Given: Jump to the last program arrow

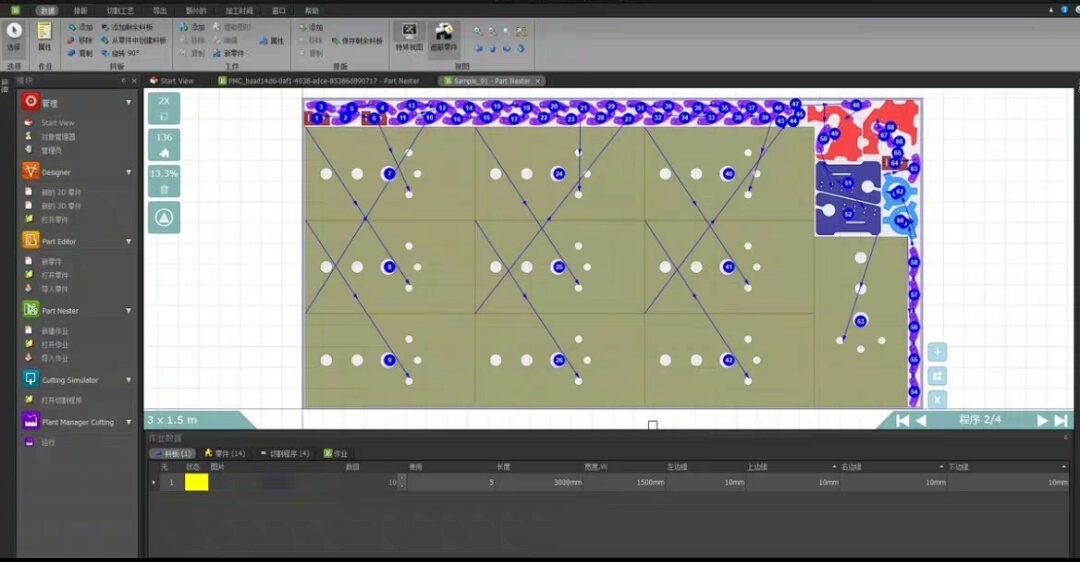Looking at the screenshot, I should tap(1061, 421).
